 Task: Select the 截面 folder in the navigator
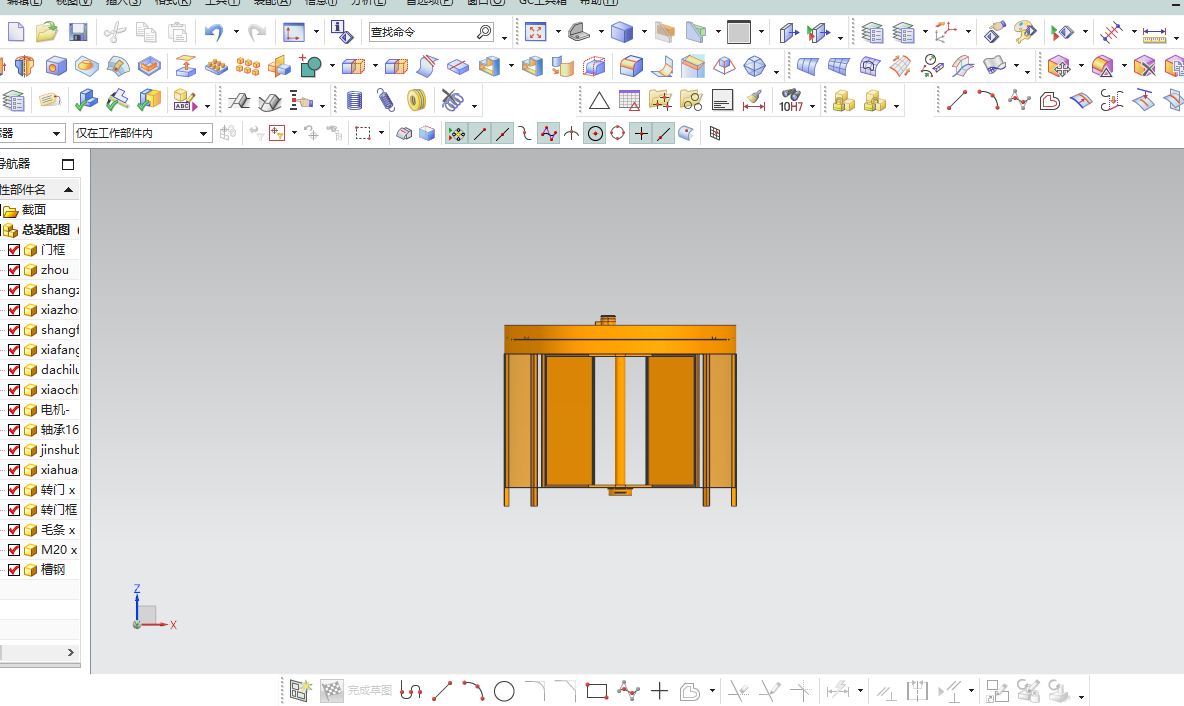click(x=34, y=210)
